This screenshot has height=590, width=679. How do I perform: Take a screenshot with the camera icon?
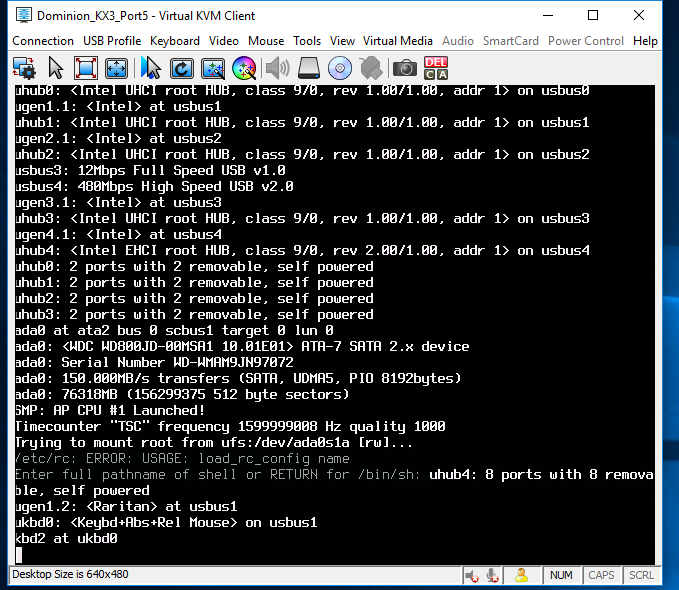pyautogui.click(x=404, y=68)
